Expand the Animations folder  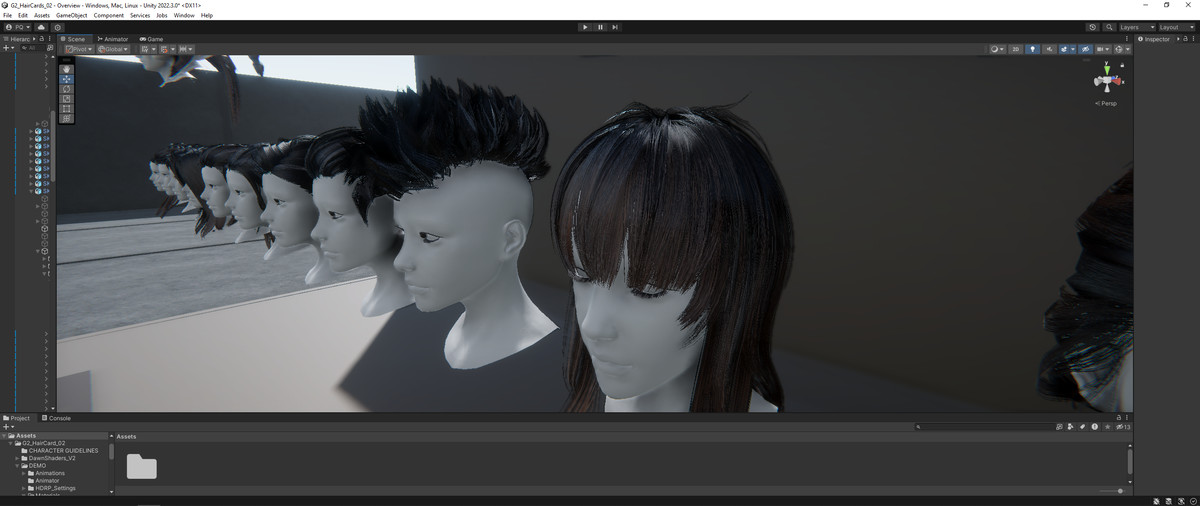click(x=24, y=473)
